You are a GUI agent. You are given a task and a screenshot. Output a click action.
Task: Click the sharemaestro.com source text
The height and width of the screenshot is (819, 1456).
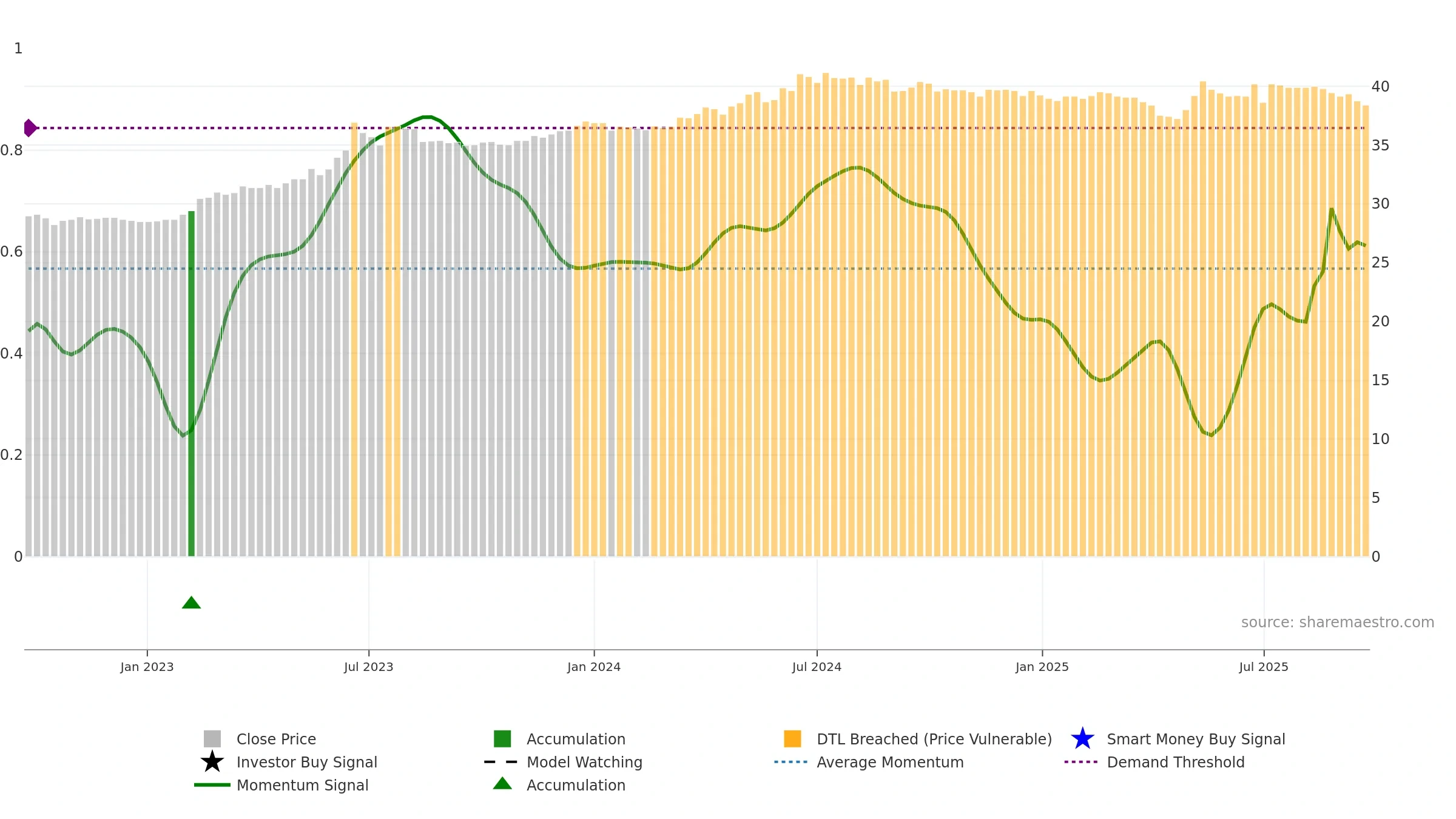click(1337, 622)
